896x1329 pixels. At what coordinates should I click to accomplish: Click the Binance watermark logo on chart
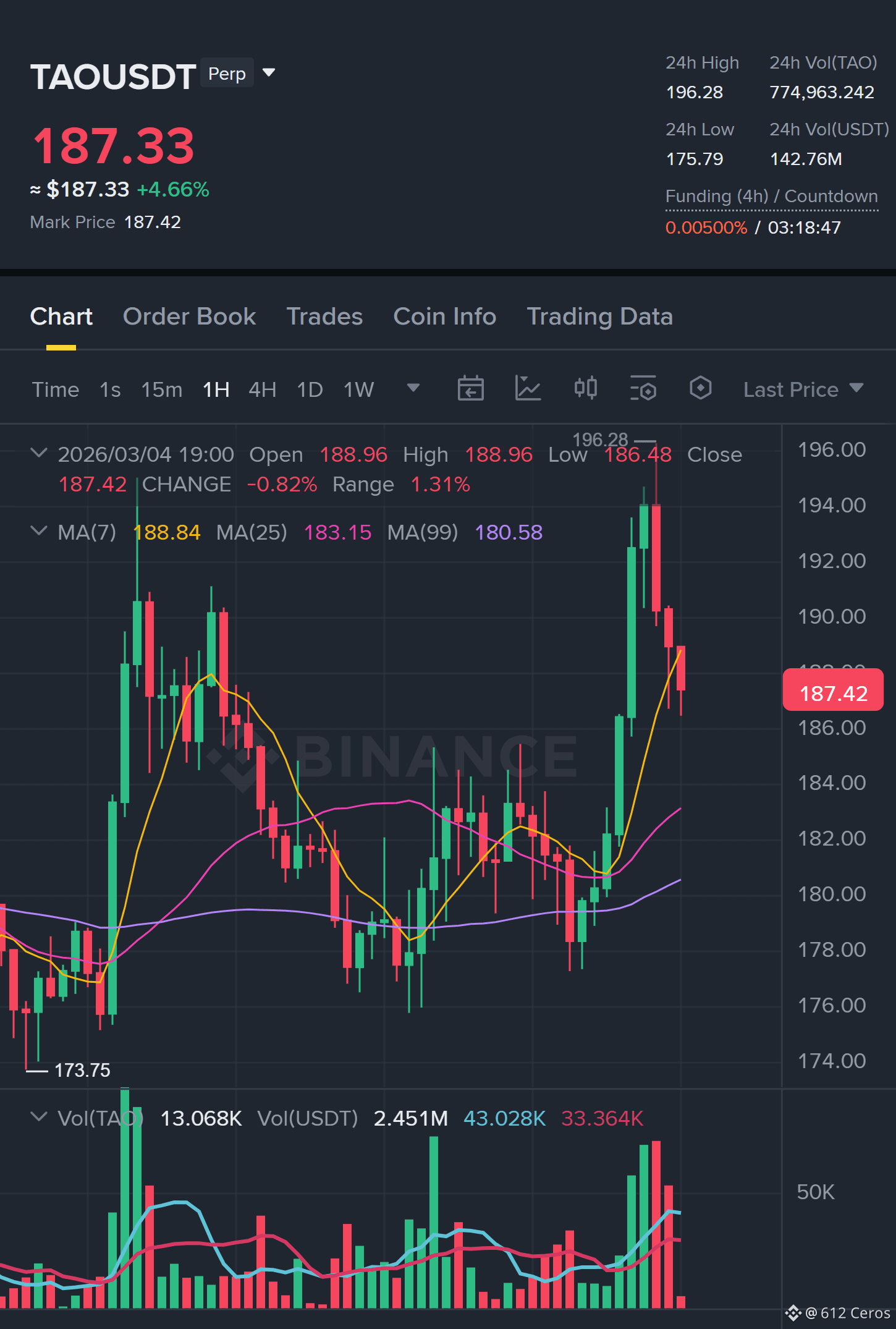pyautogui.click(x=392, y=756)
